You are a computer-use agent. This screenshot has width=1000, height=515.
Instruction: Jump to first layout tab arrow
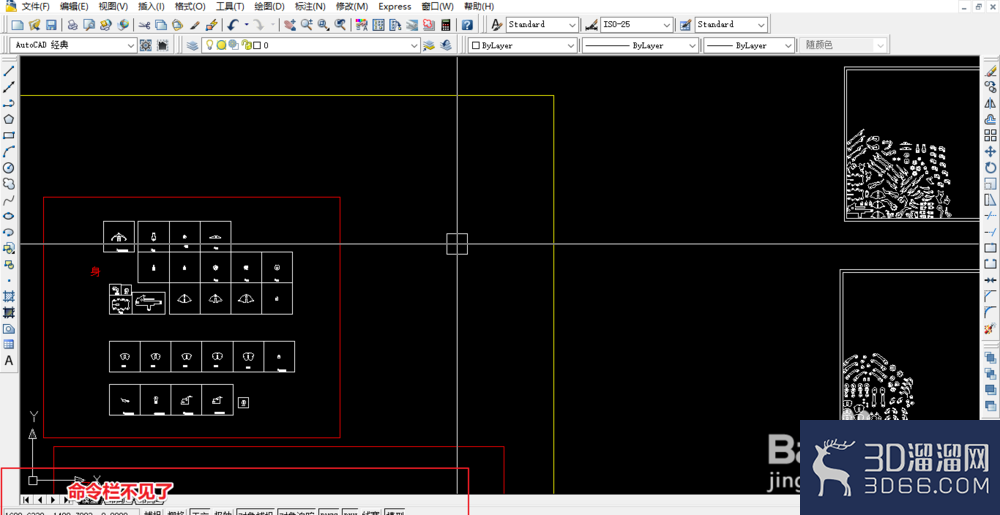click(x=27, y=500)
